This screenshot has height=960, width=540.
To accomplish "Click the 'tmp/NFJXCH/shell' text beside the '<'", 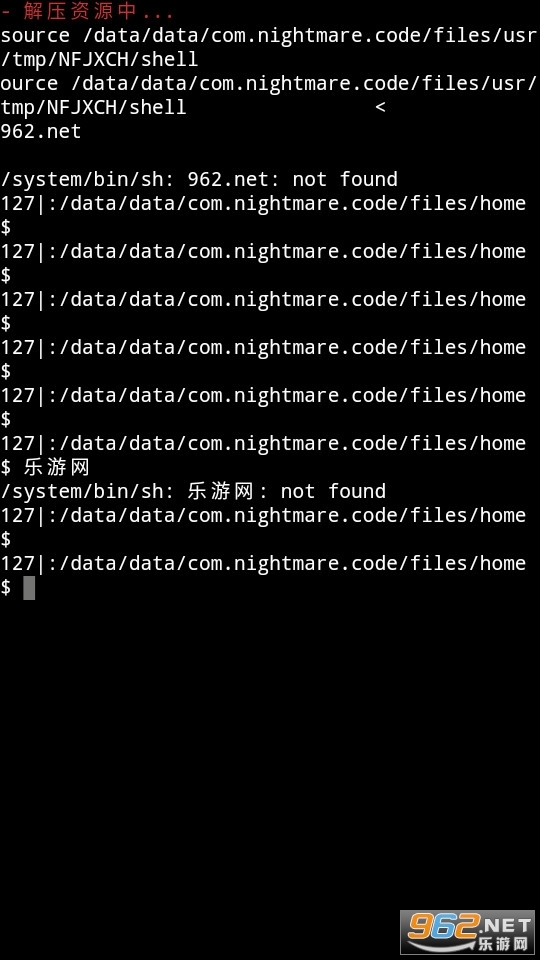I will tap(93, 107).
